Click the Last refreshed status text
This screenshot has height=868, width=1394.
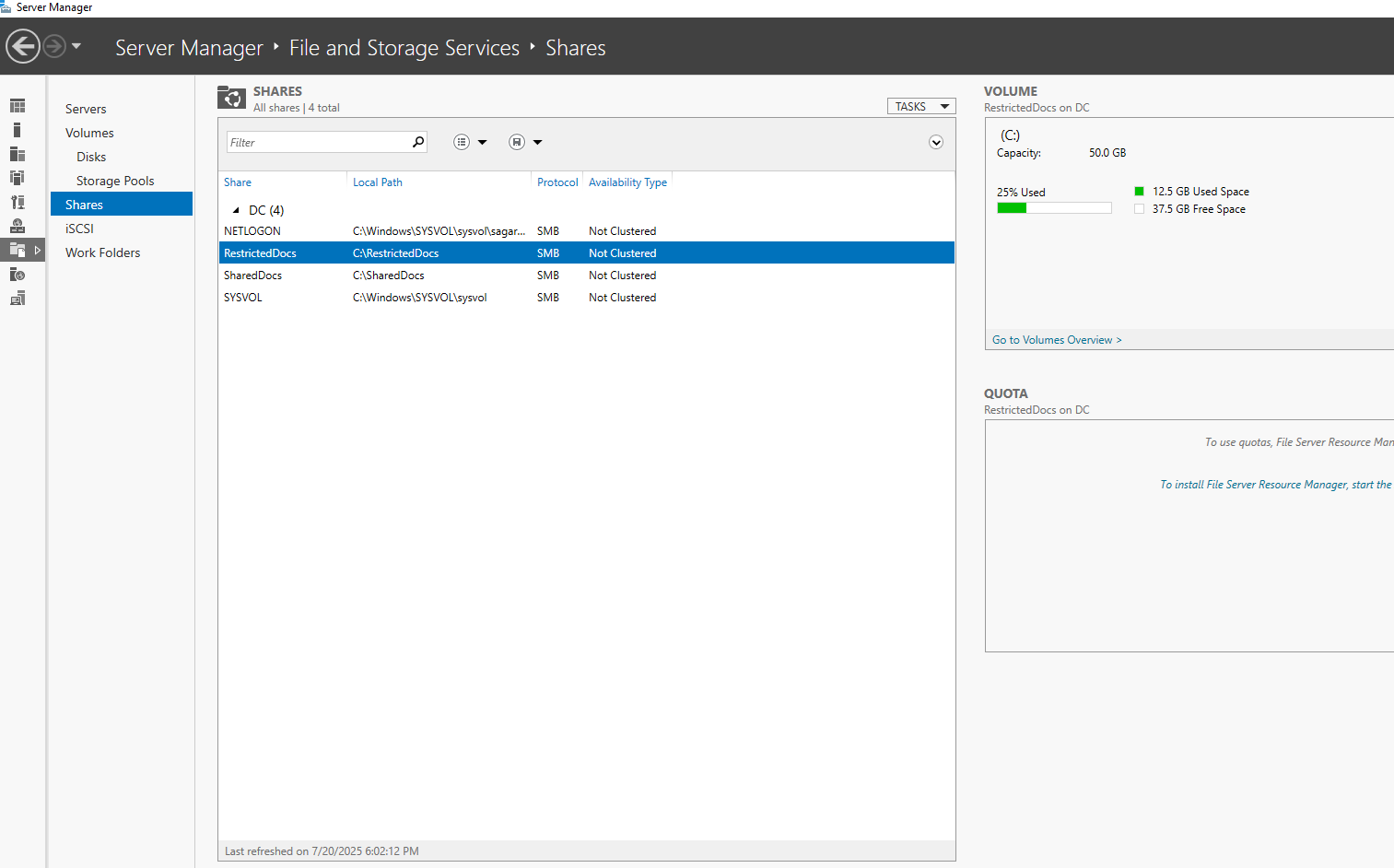tap(322, 851)
